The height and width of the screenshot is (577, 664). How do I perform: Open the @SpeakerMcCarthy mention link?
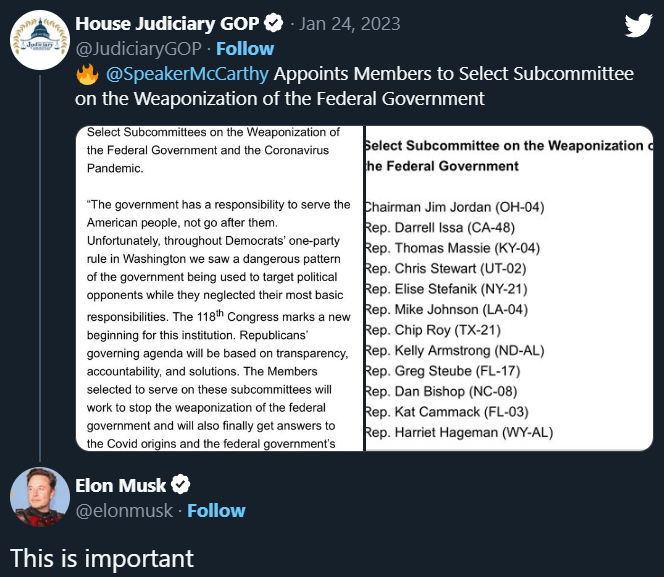coord(185,74)
